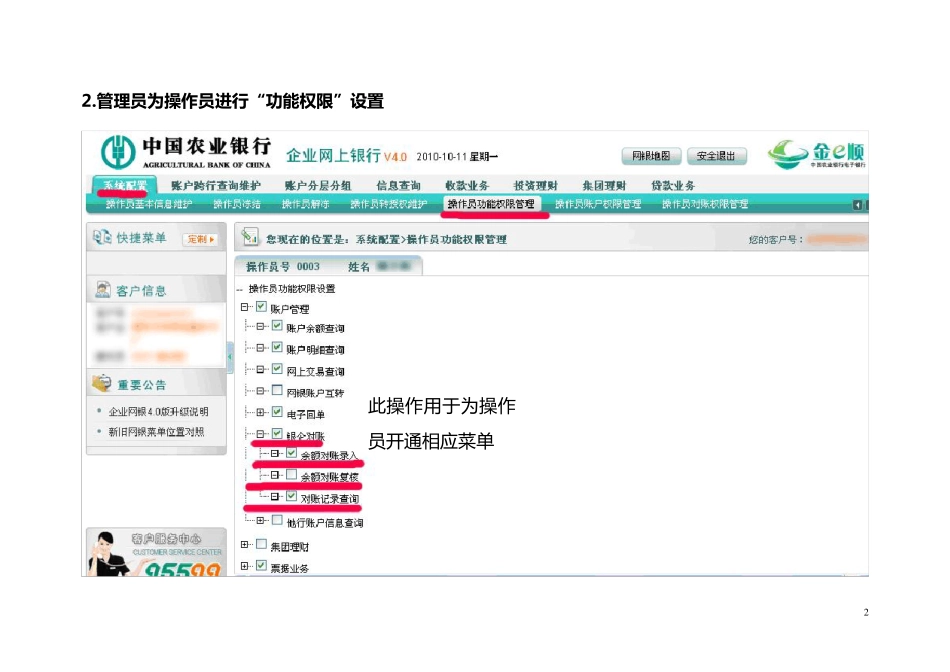
Task: Open the 收款业务 tab
Action: pos(467,185)
